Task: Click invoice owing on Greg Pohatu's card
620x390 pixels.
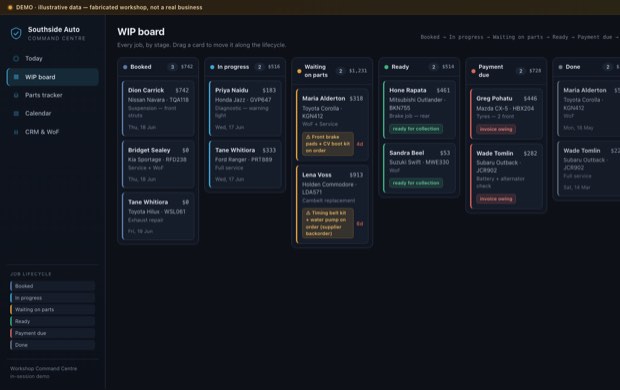Action: 496,129
